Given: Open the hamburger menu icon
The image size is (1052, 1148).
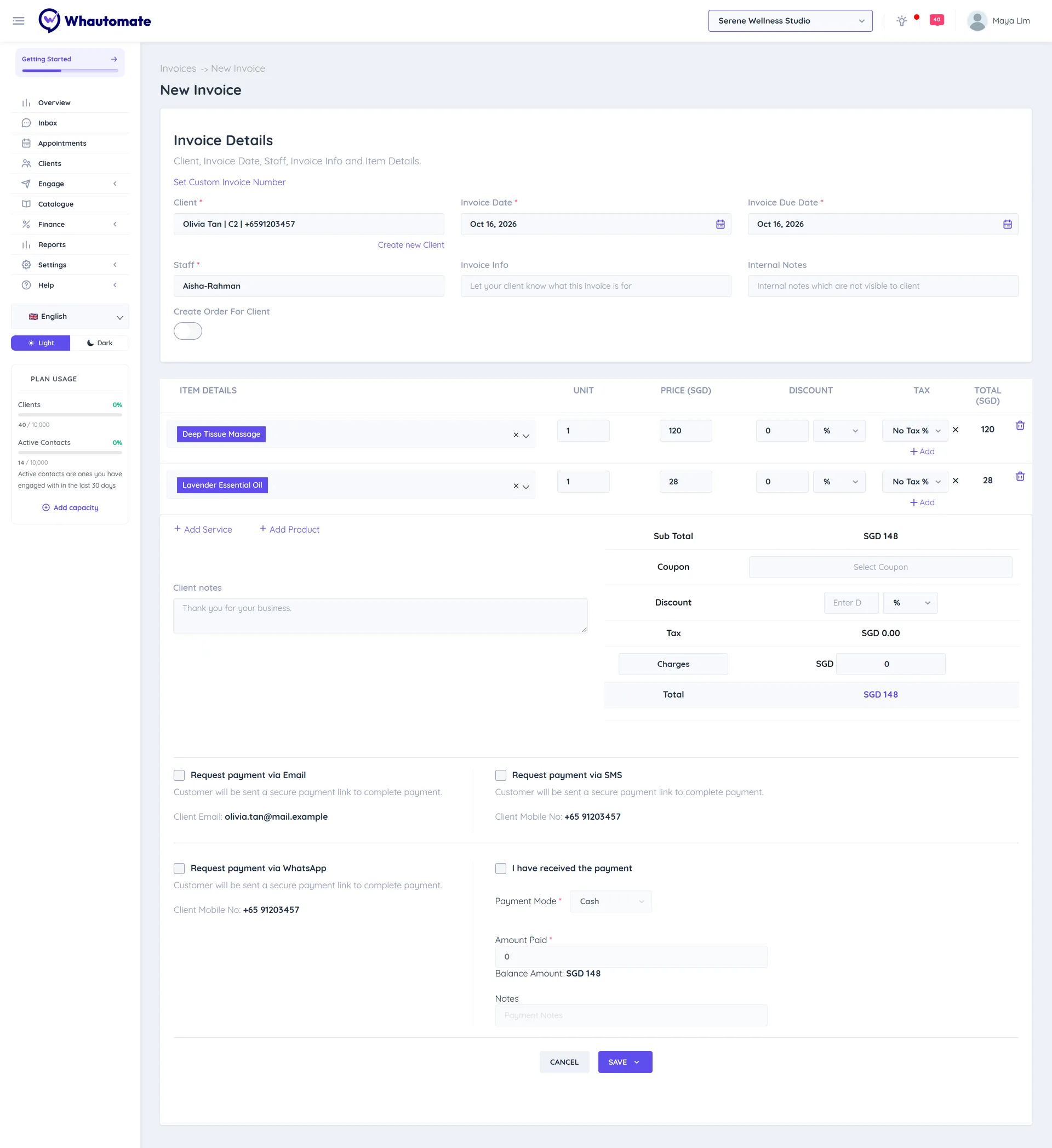Looking at the screenshot, I should coord(19,21).
